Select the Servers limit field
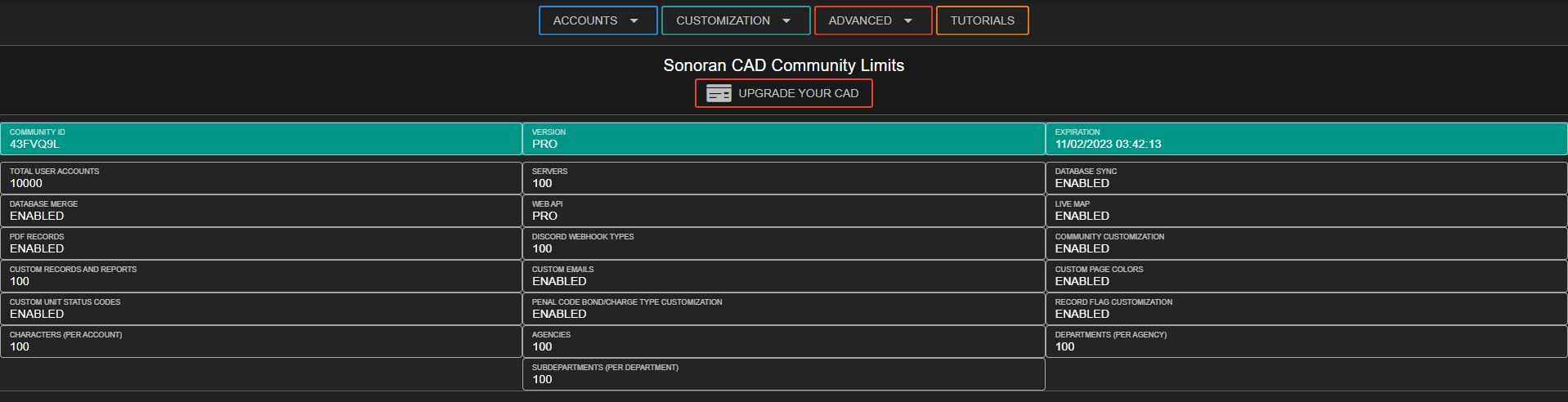 [783, 178]
